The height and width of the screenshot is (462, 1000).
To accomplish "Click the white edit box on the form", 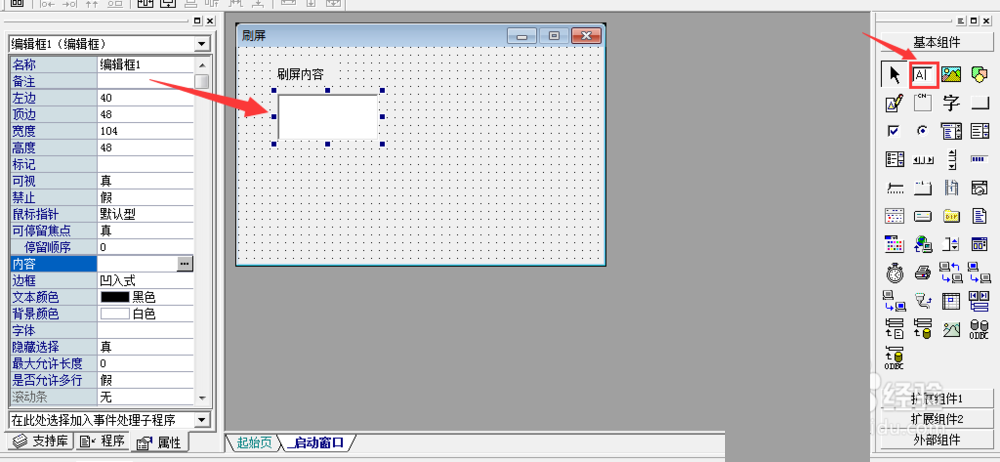I will (x=328, y=117).
